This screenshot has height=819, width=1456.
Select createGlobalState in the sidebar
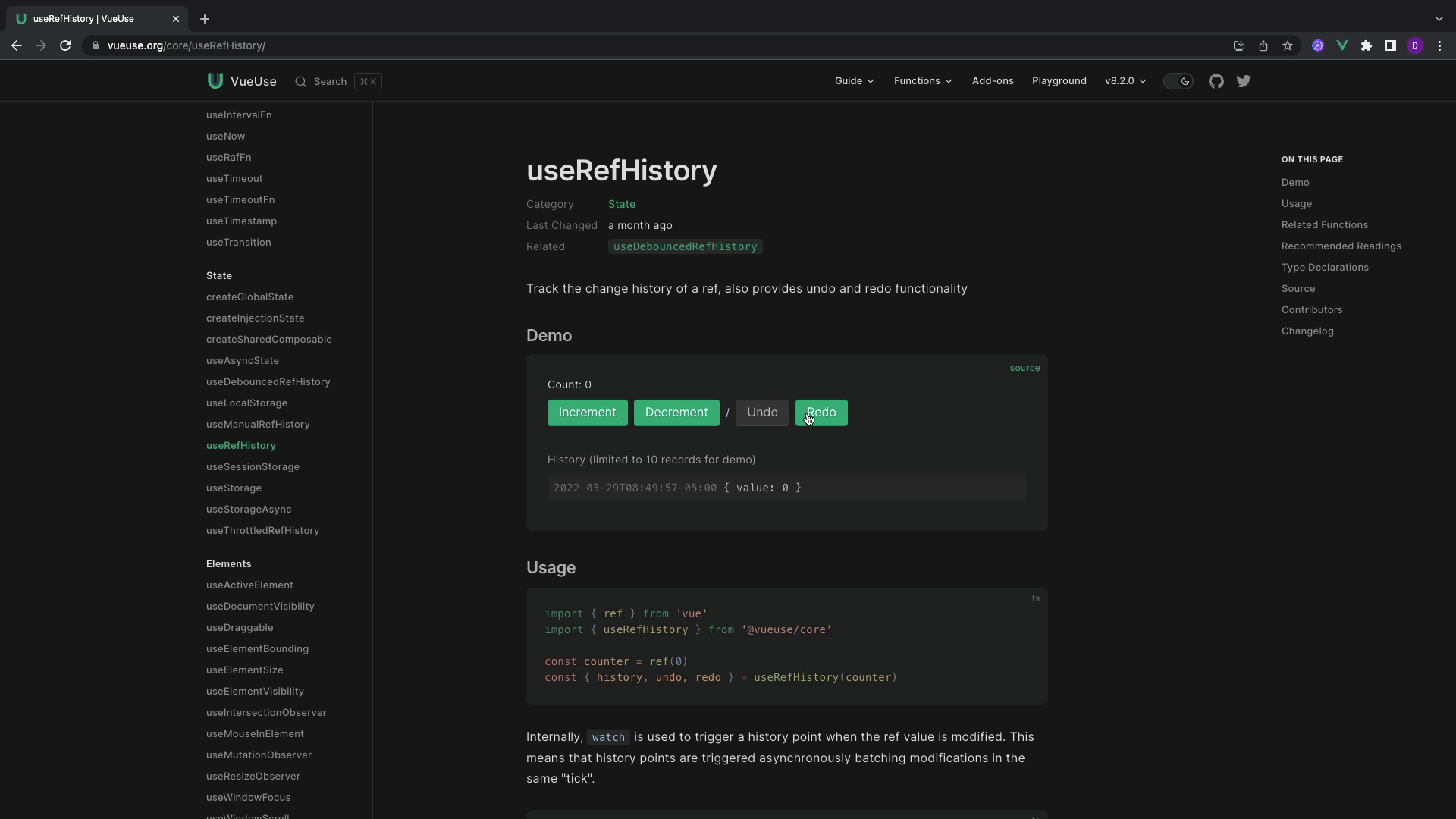click(x=249, y=297)
